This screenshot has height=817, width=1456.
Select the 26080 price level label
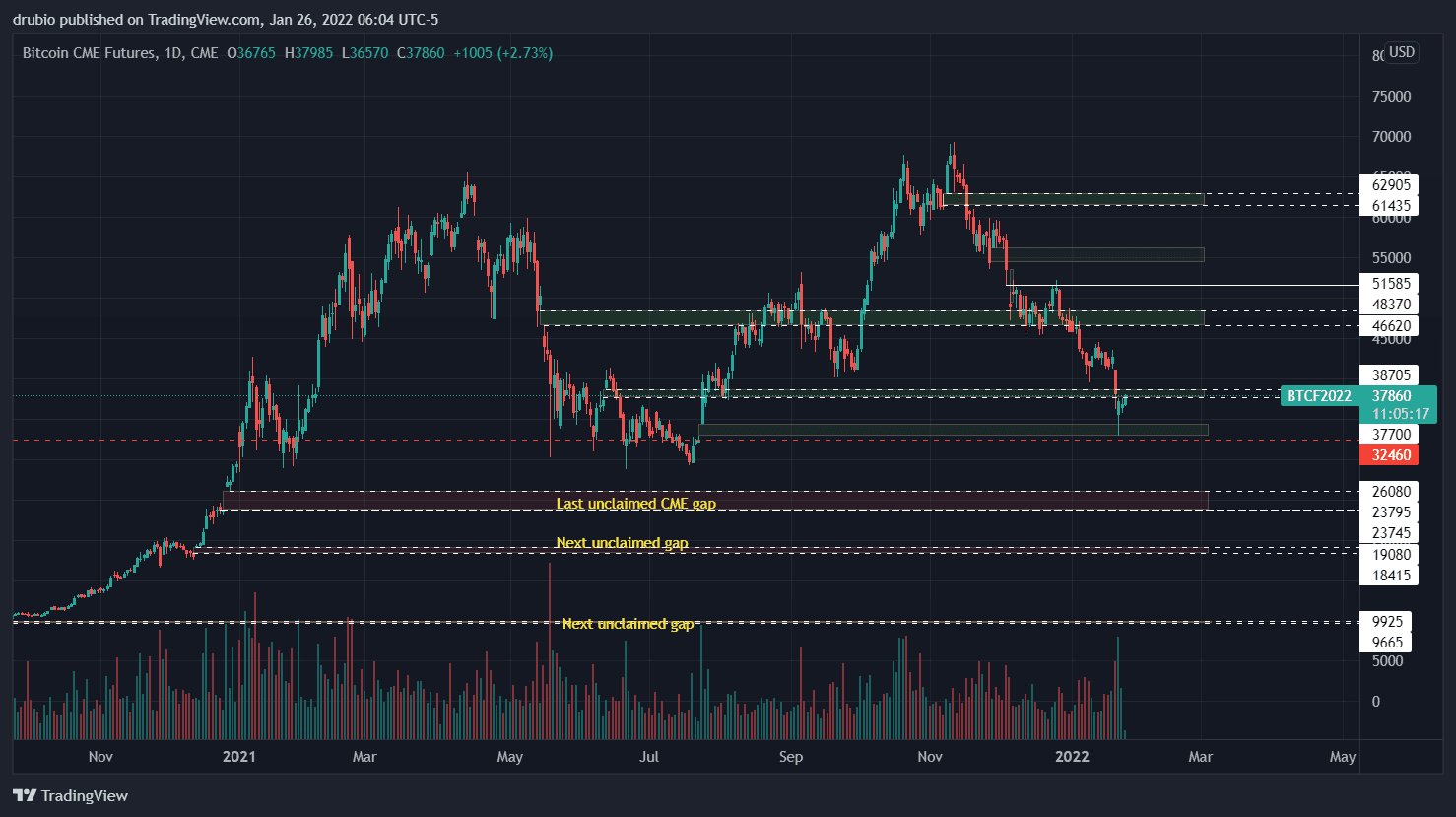1390,491
